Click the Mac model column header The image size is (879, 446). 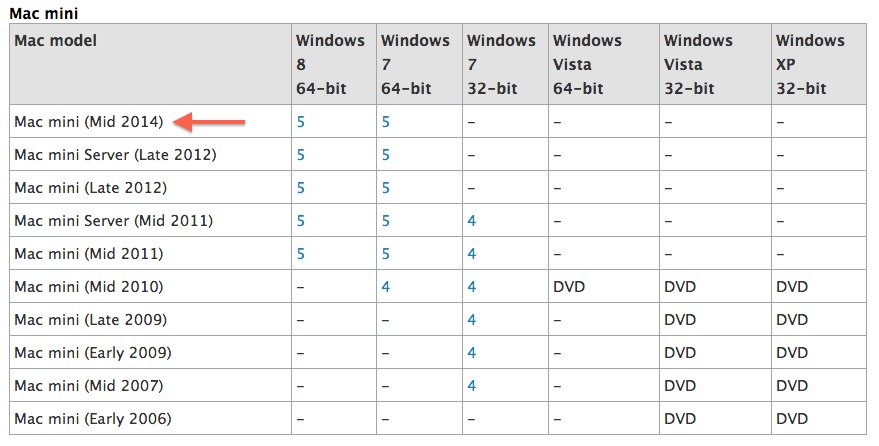(x=55, y=40)
